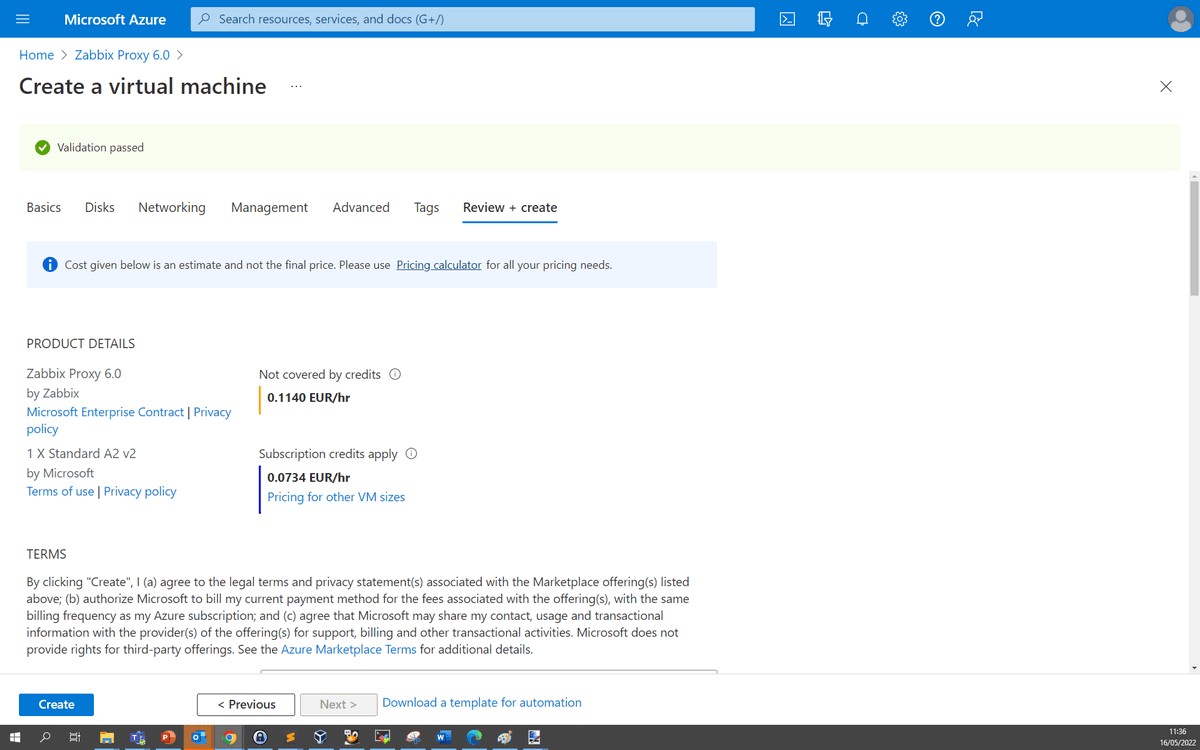Switch to the Management tab

pos(269,207)
